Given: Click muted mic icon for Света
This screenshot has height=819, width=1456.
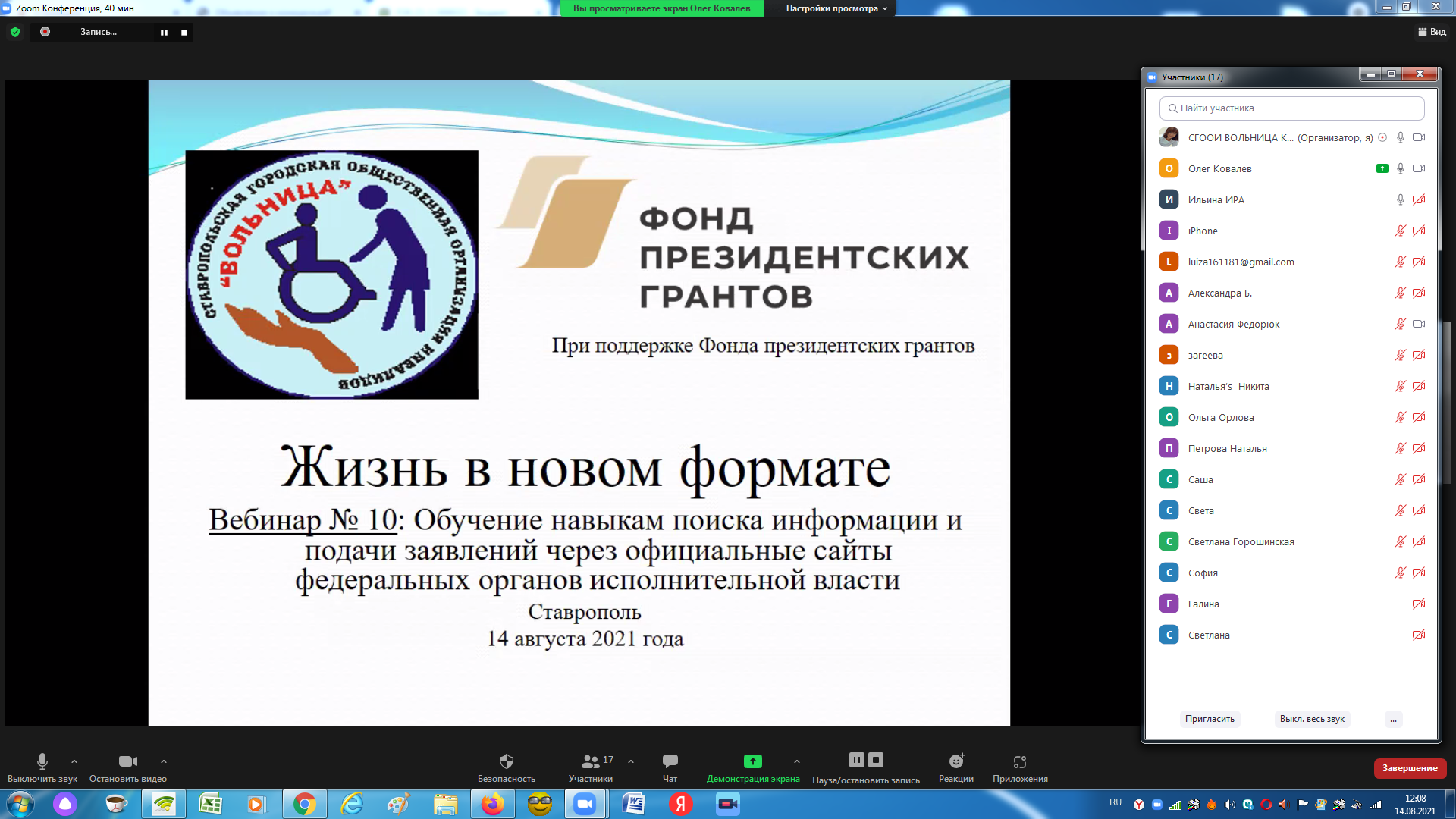Looking at the screenshot, I should tap(1401, 510).
